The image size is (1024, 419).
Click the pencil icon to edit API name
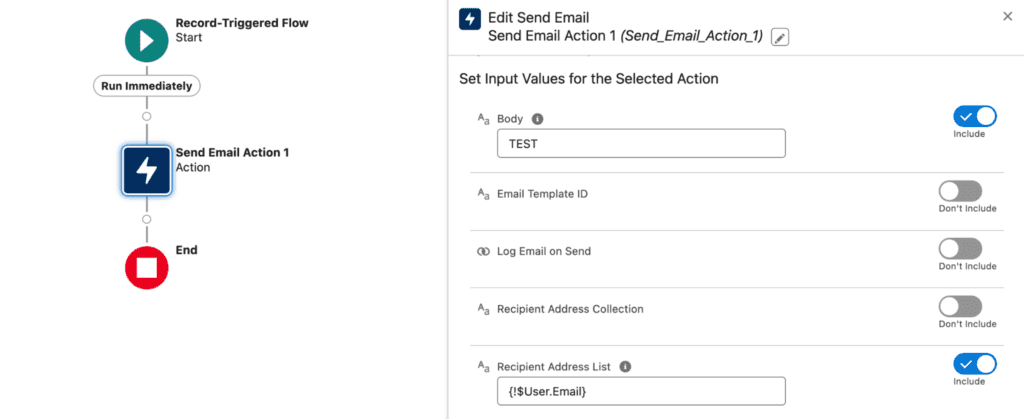point(780,37)
